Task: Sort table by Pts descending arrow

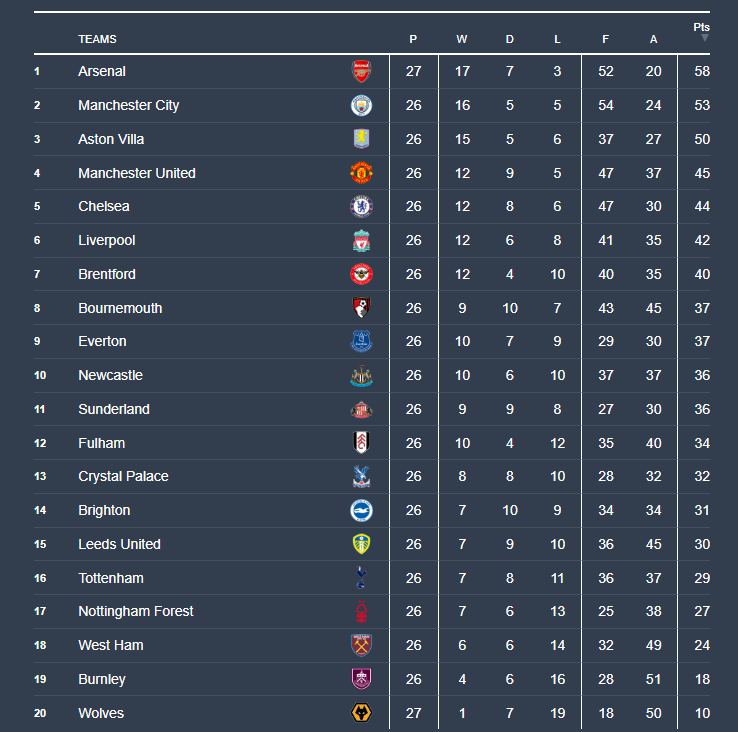Action: [704, 38]
